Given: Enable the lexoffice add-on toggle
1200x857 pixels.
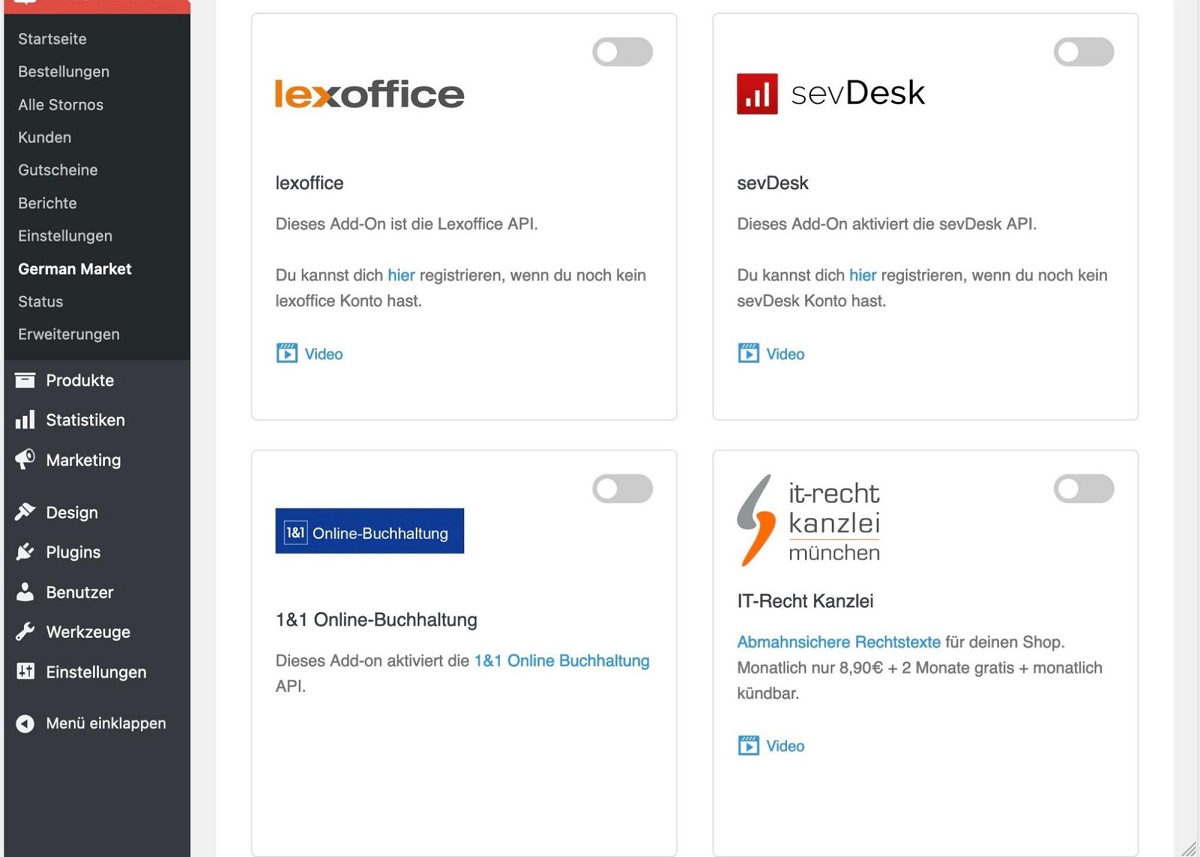Looking at the screenshot, I should pos(622,52).
